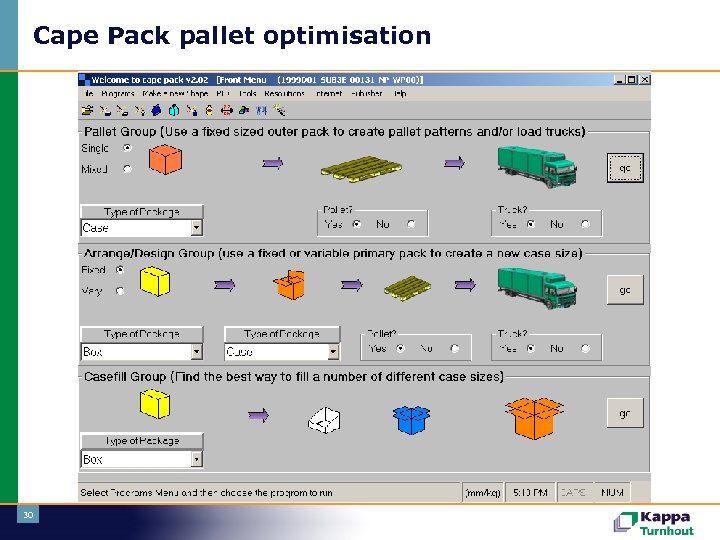The width and height of the screenshot is (720, 540).
Task: Open the Publisher menu
Action: 366,94
